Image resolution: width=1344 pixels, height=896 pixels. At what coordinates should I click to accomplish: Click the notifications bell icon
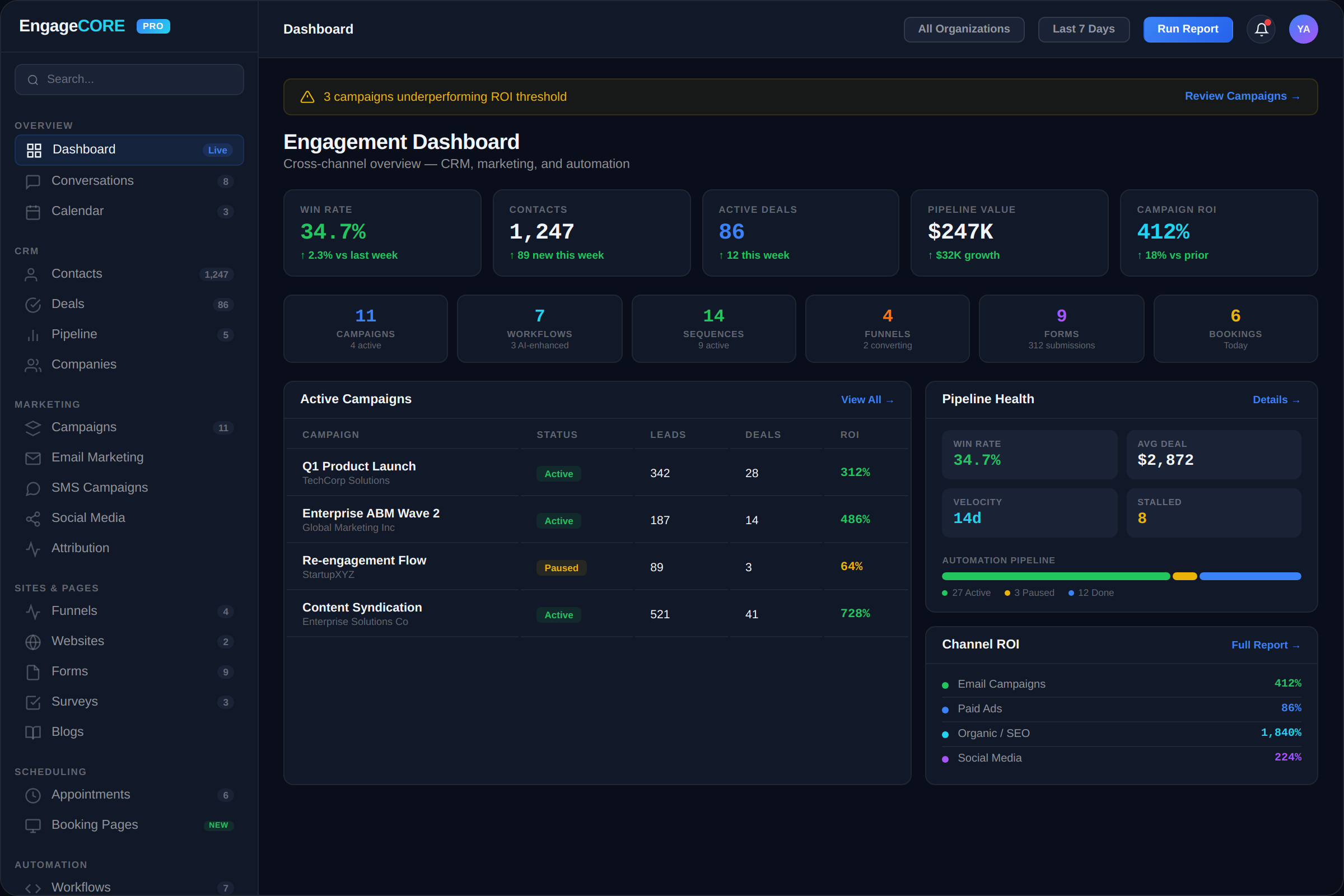point(1261,29)
